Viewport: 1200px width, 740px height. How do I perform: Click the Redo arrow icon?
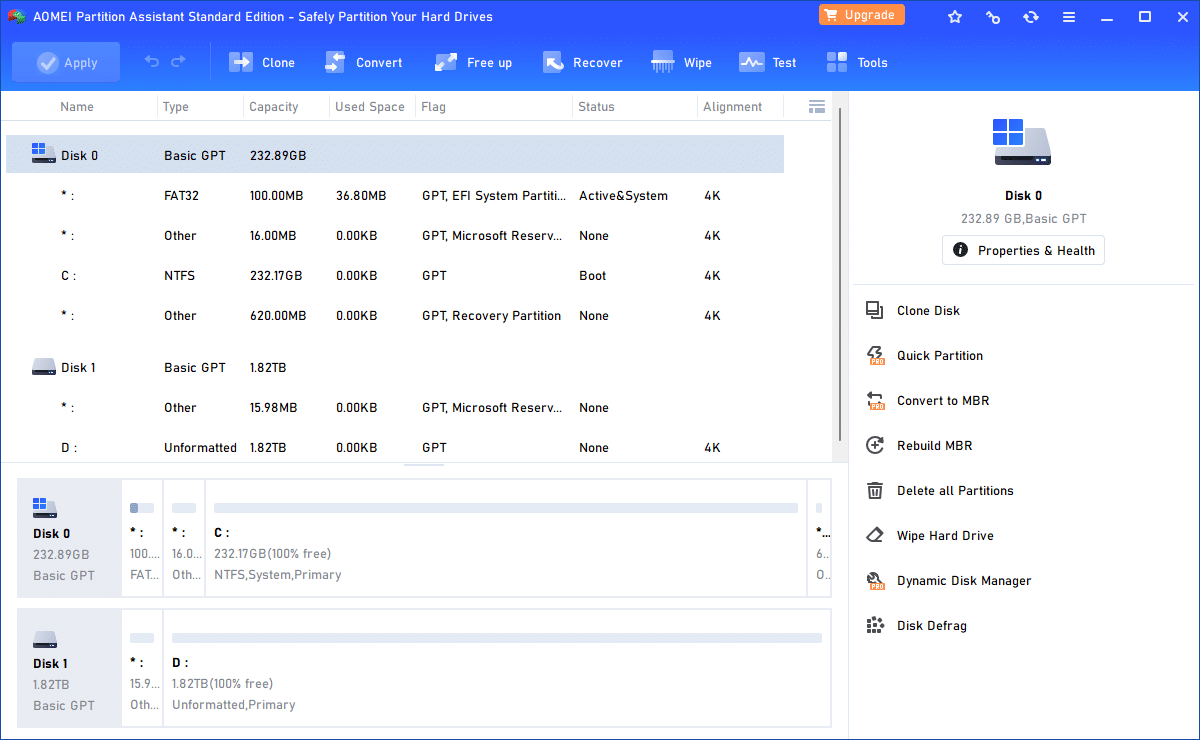(180, 62)
